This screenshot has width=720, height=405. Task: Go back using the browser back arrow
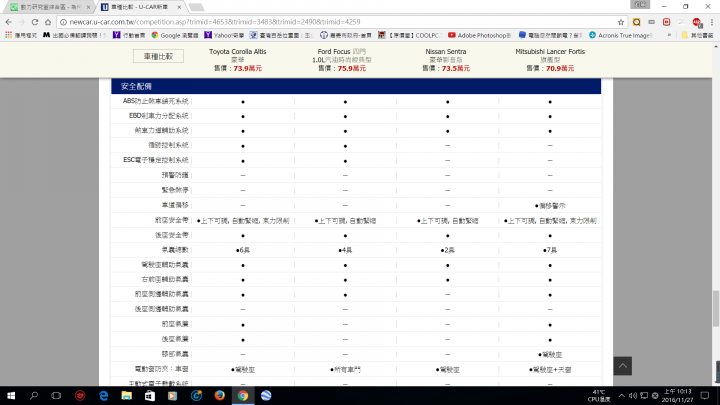(8, 22)
